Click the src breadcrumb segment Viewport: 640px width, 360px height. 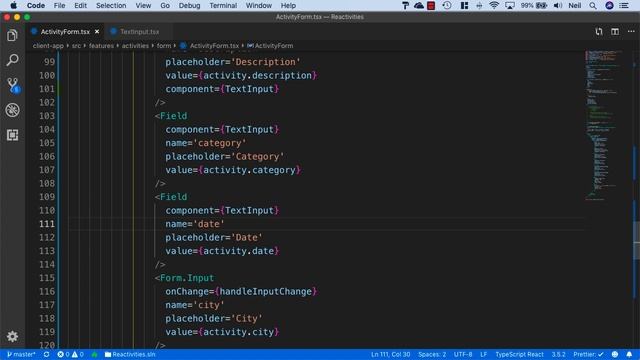tap(76, 46)
